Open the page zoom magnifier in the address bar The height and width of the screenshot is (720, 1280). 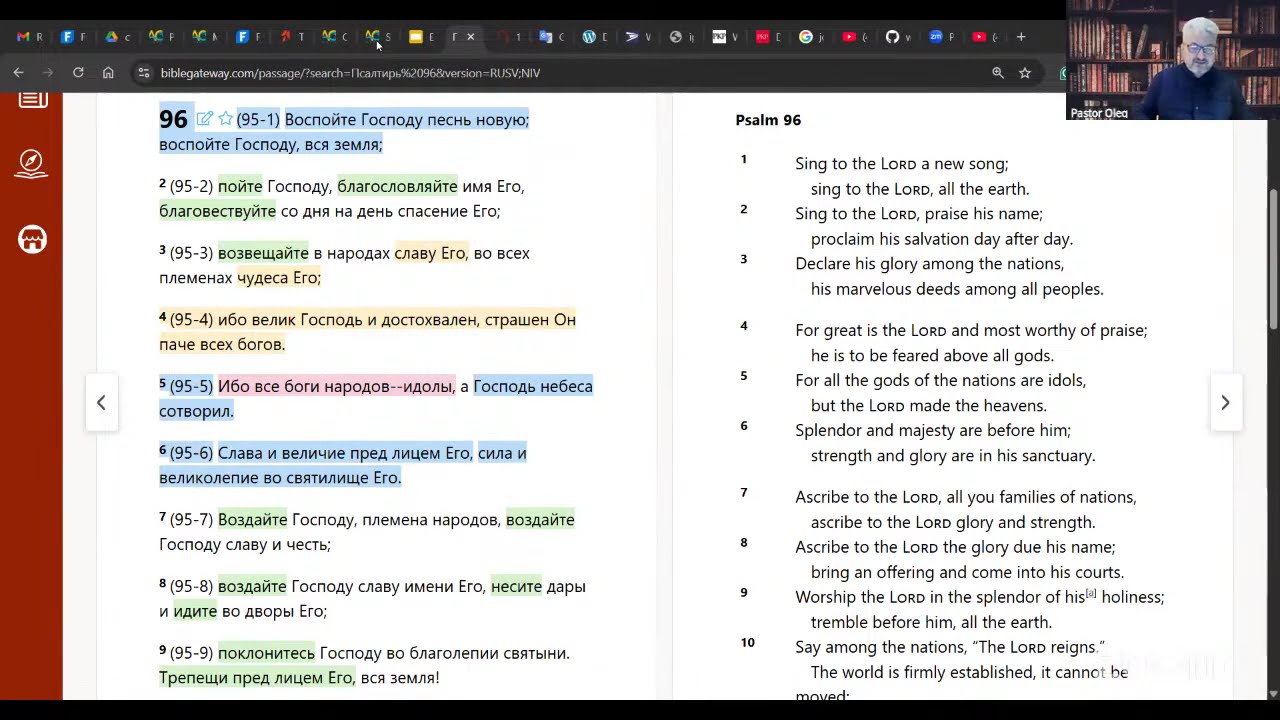997,73
